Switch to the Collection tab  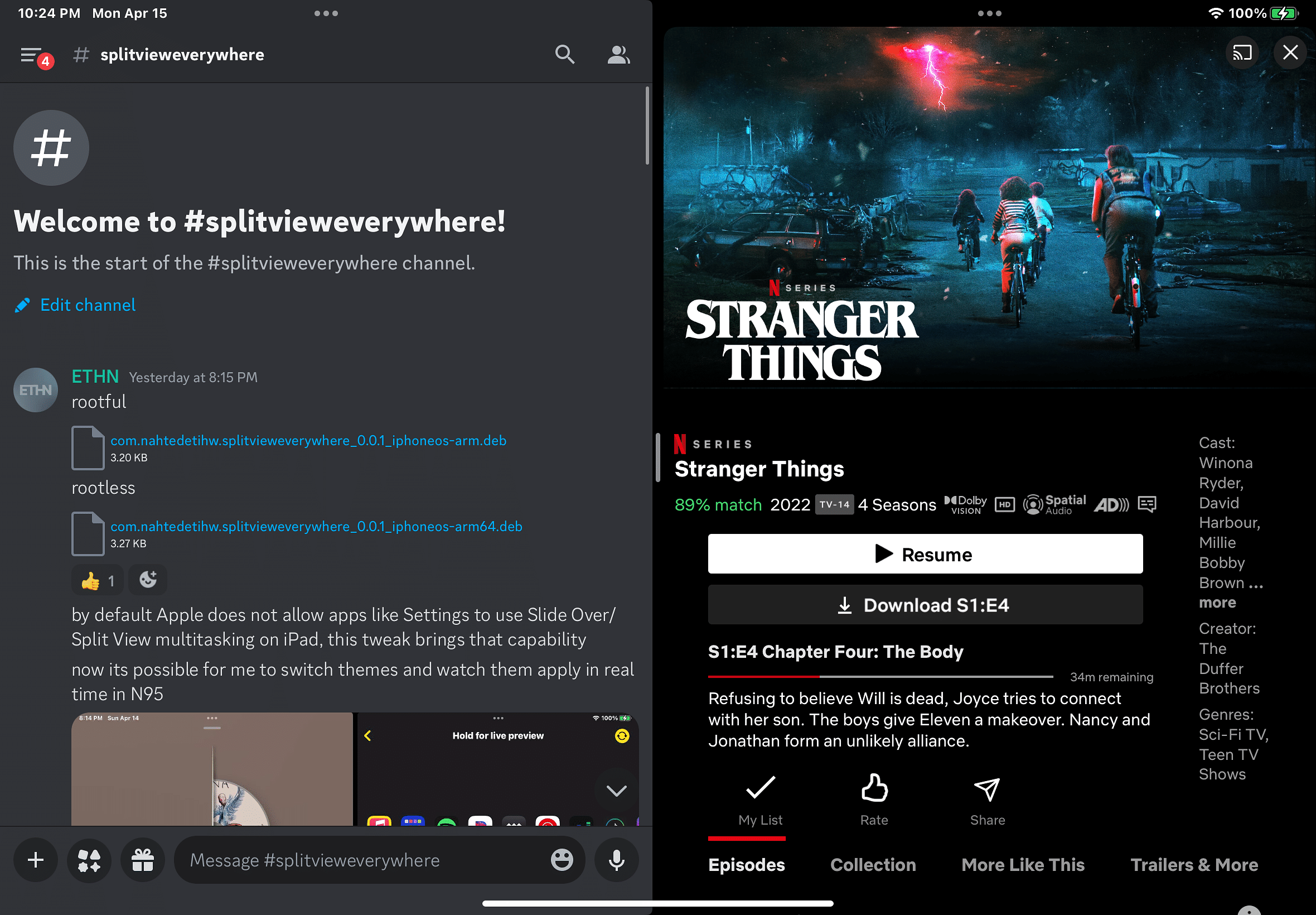pos(873,865)
